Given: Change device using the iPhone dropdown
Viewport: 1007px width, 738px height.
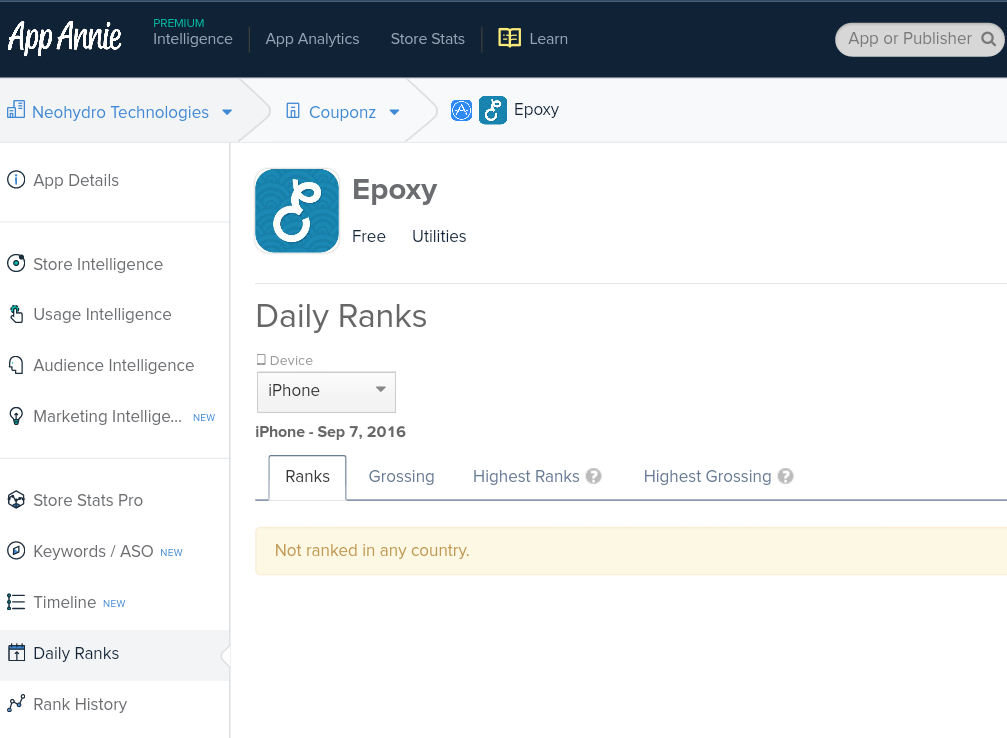Looking at the screenshot, I should [x=326, y=392].
